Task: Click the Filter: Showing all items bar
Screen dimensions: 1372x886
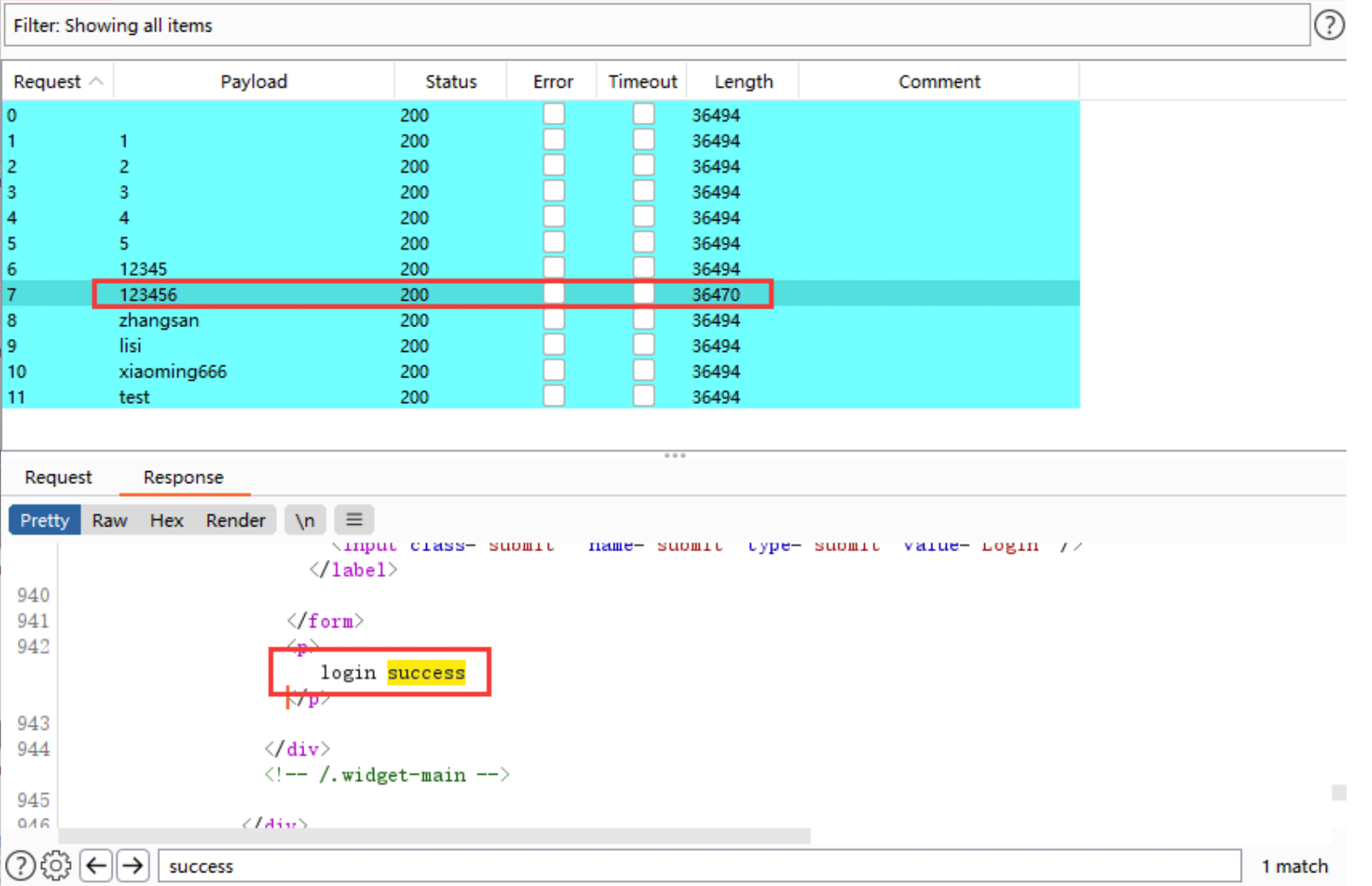Action: (x=656, y=26)
